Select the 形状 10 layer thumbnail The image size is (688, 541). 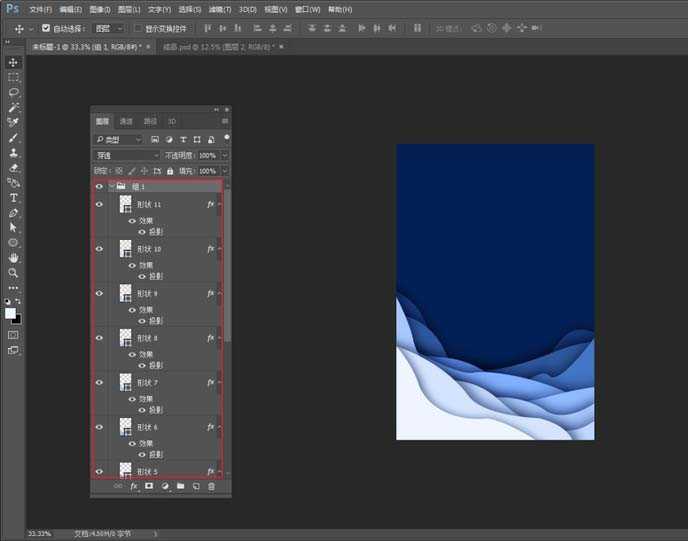click(125, 248)
